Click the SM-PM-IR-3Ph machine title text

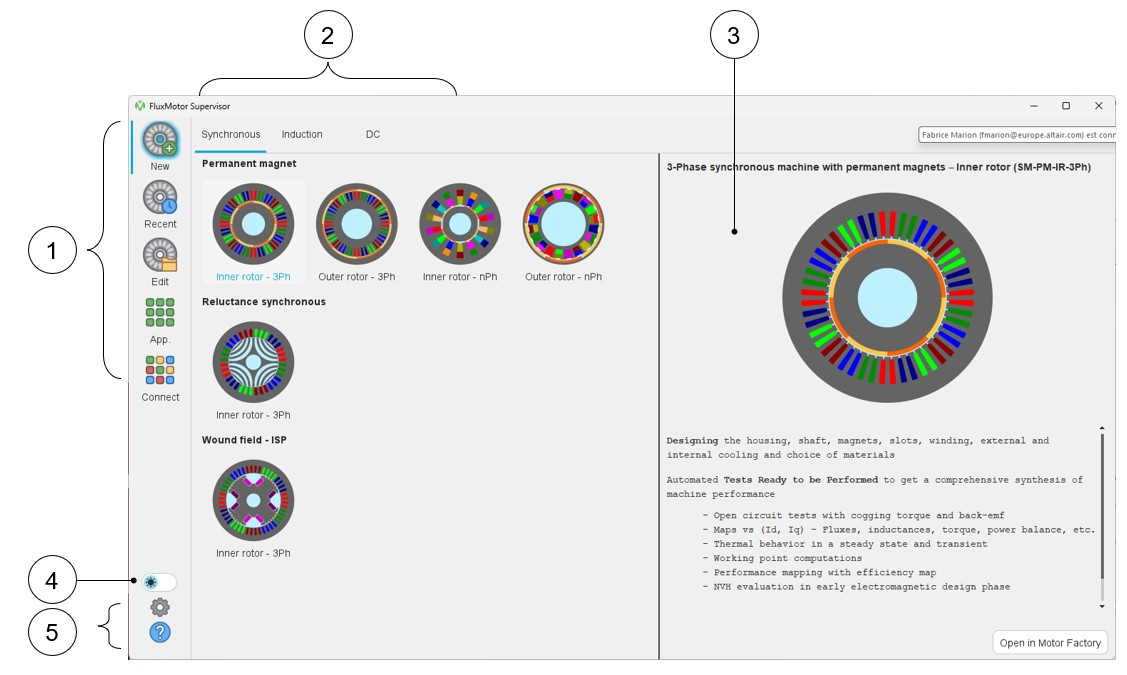(879, 167)
